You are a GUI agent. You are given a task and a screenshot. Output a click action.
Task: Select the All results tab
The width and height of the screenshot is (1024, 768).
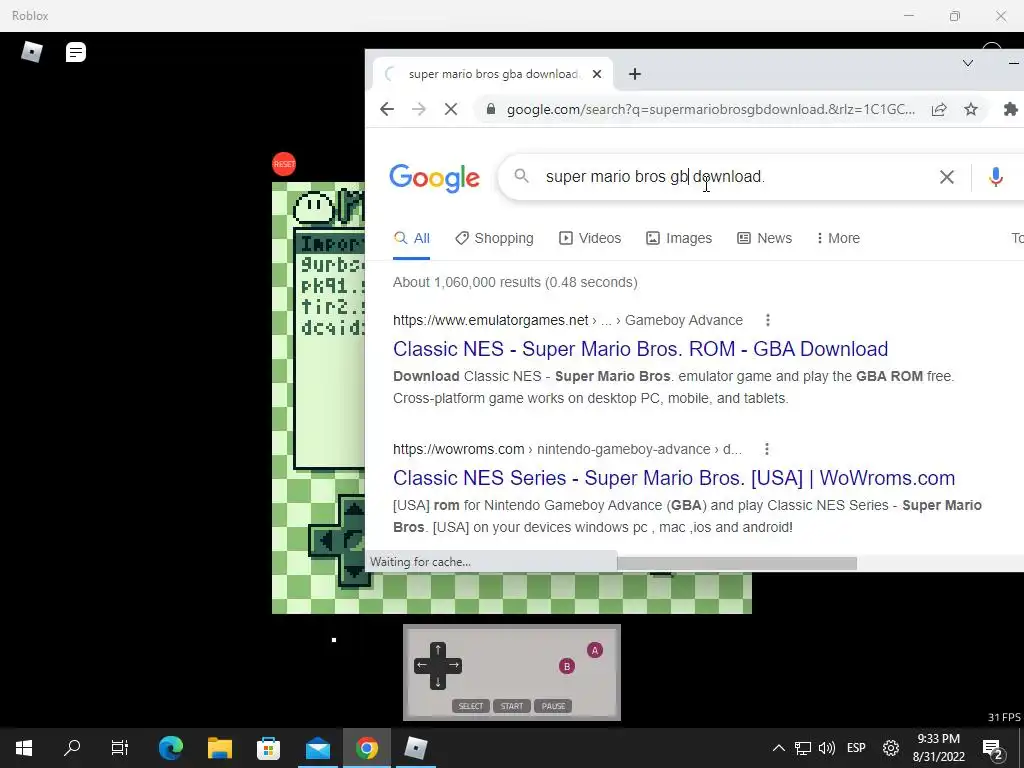411,238
